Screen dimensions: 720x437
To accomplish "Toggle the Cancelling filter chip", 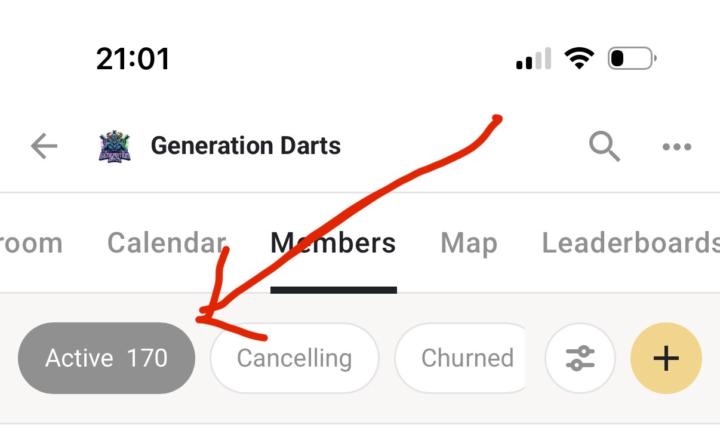I will click(294, 358).
